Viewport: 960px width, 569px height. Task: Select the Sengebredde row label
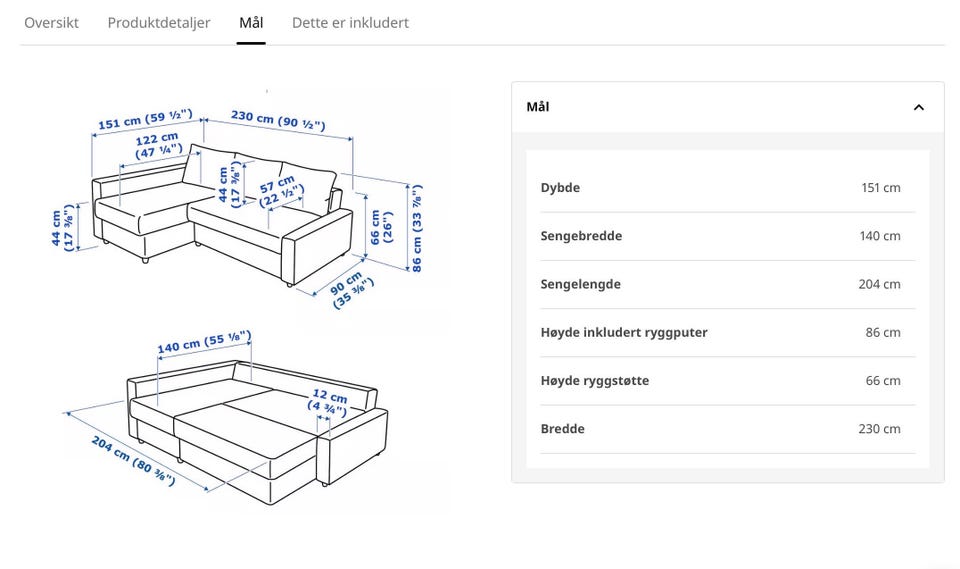click(581, 236)
